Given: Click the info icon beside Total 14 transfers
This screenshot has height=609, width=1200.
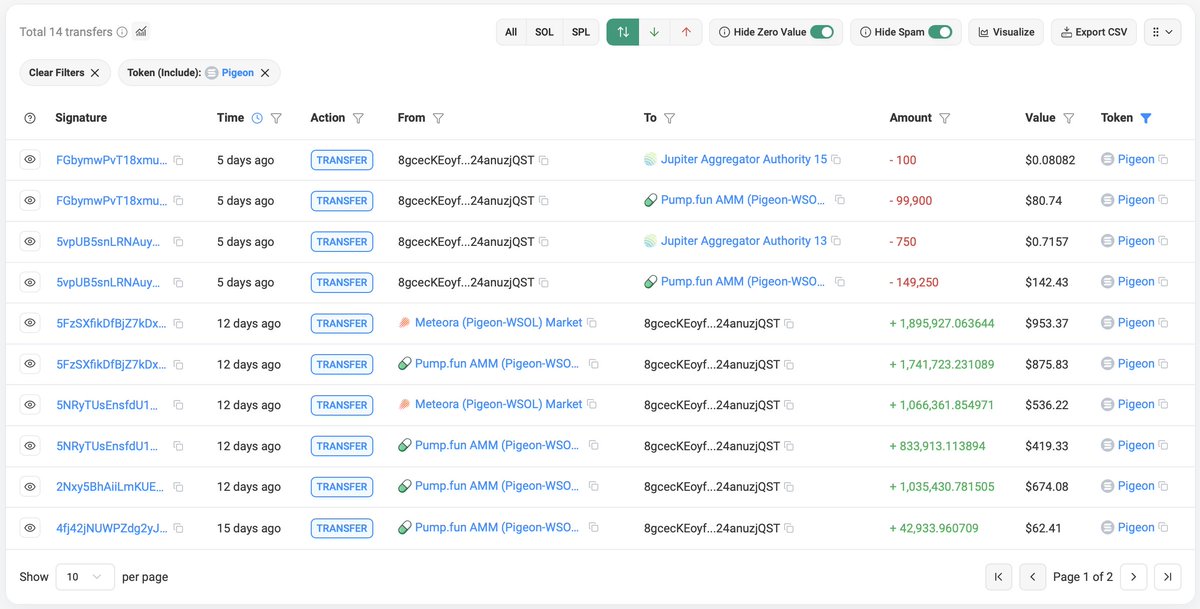Looking at the screenshot, I should [122, 32].
